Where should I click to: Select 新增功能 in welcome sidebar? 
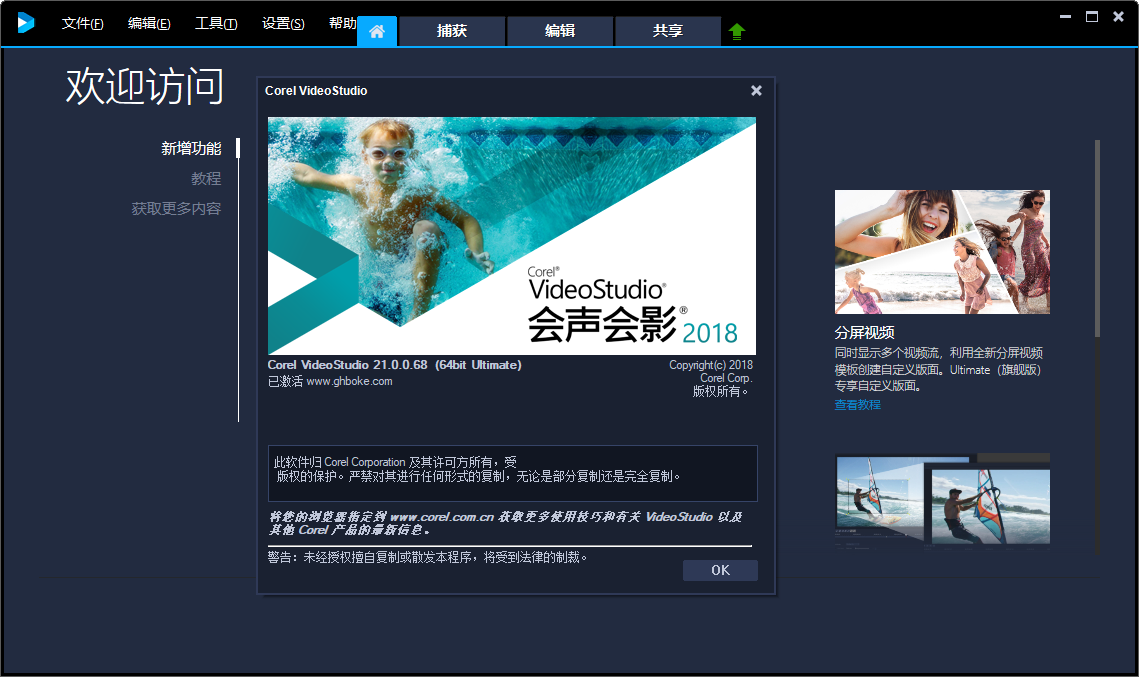click(191, 148)
